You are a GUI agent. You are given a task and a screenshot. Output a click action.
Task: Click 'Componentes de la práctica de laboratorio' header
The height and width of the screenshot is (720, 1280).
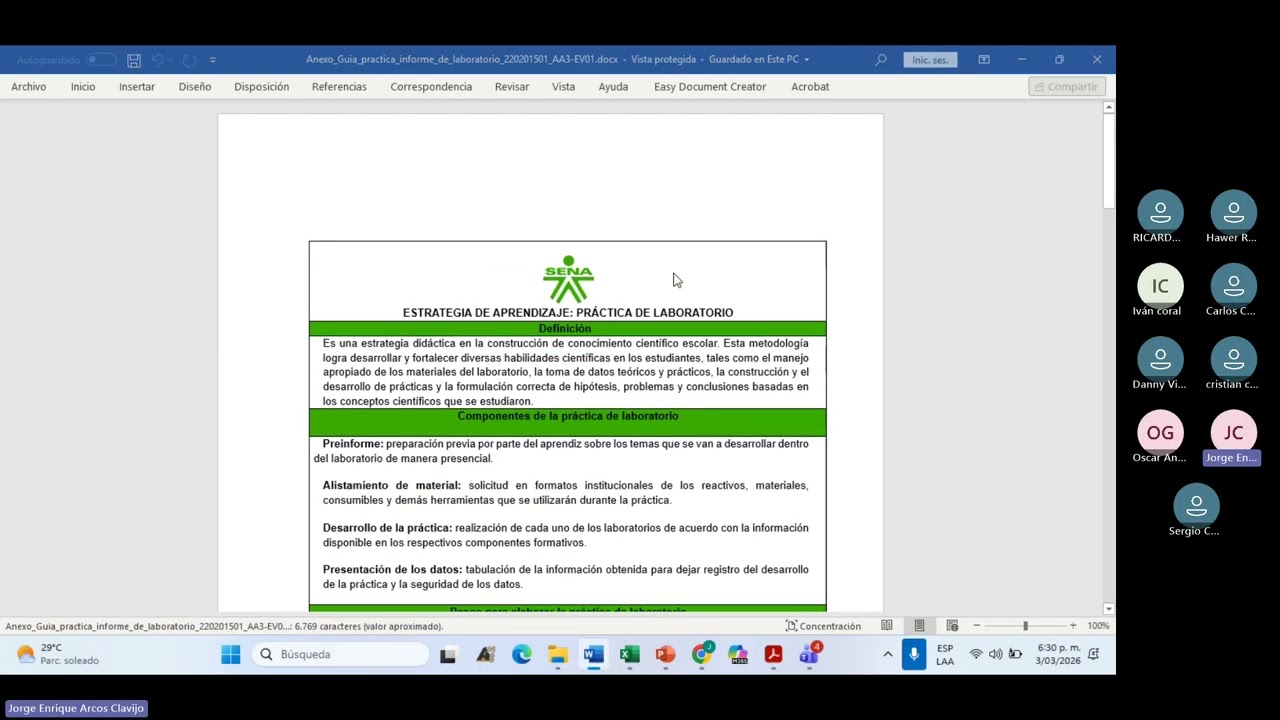click(x=567, y=416)
